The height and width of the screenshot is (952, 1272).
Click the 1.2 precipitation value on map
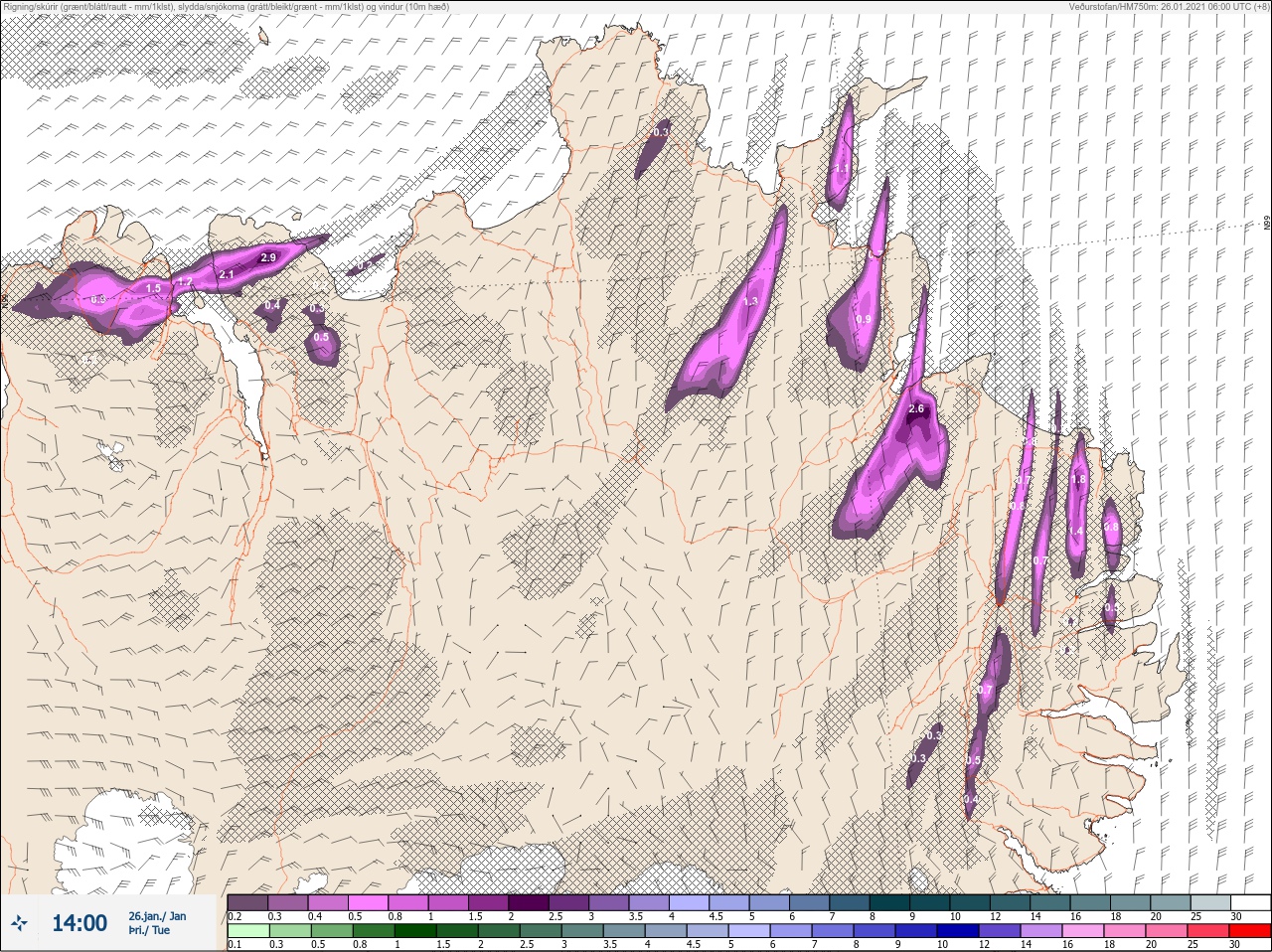coord(184,283)
